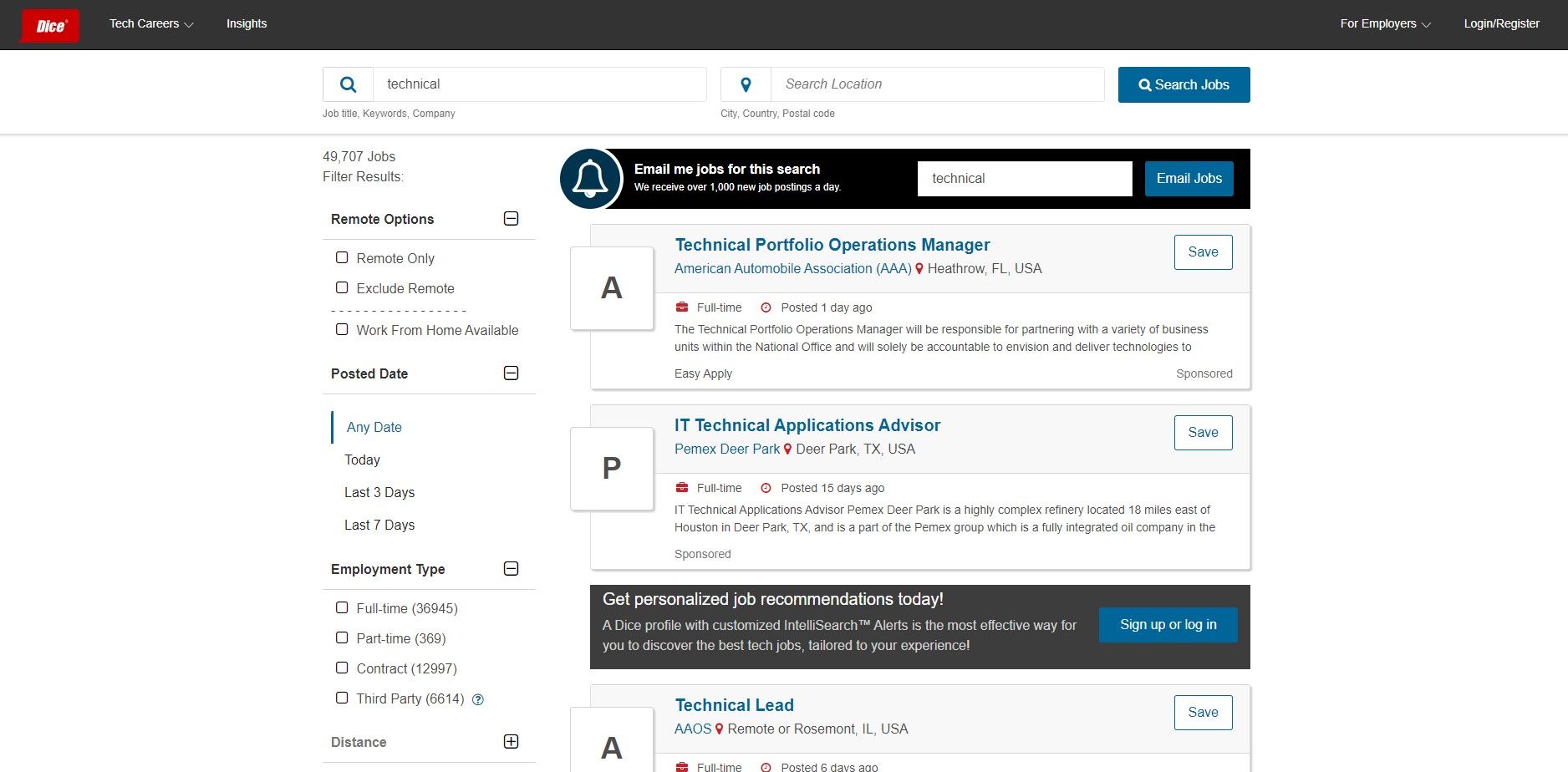Save the Technical Portfolio Operations Manager job

pyautogui.click(x=1204, y=252)
